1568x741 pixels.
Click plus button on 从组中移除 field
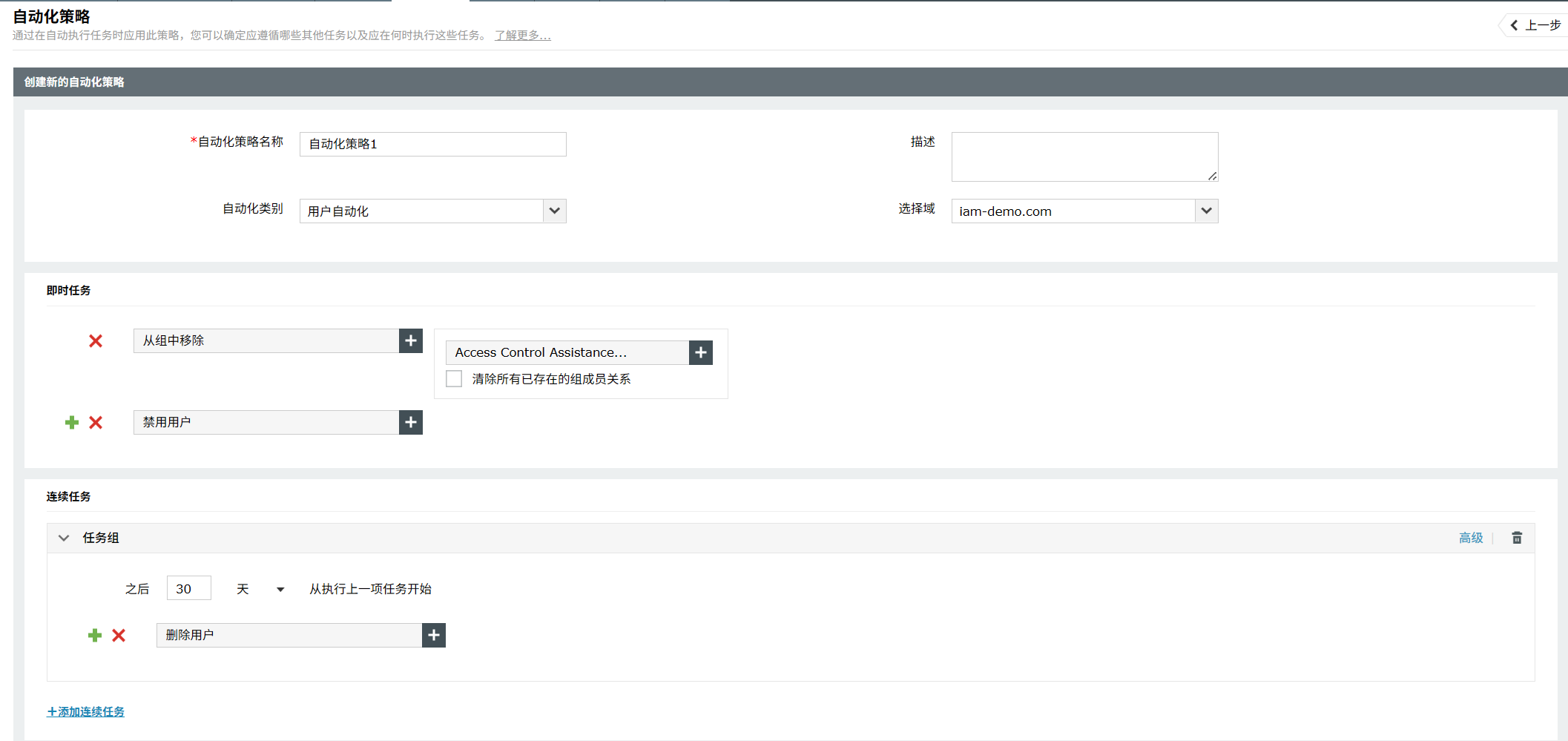pyautogui.click(x=411, y=341)
